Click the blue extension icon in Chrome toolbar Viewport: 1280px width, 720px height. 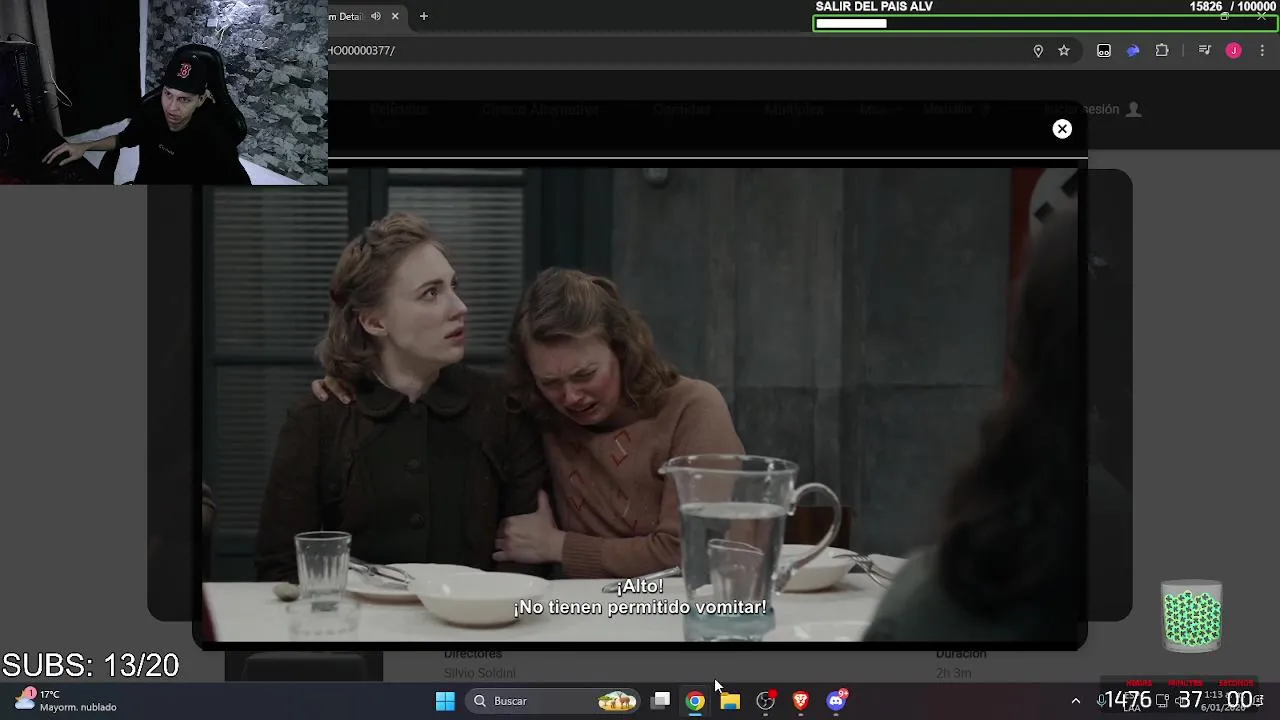(x=1133, y=51)
